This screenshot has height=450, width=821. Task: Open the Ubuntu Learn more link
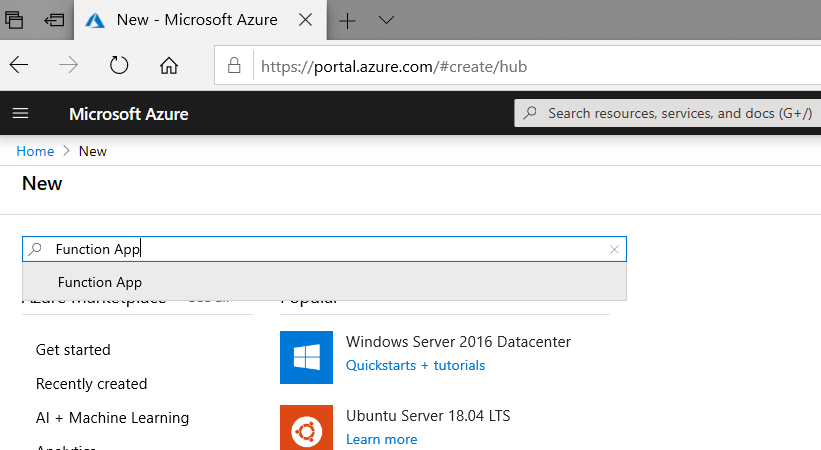point(381,439)
